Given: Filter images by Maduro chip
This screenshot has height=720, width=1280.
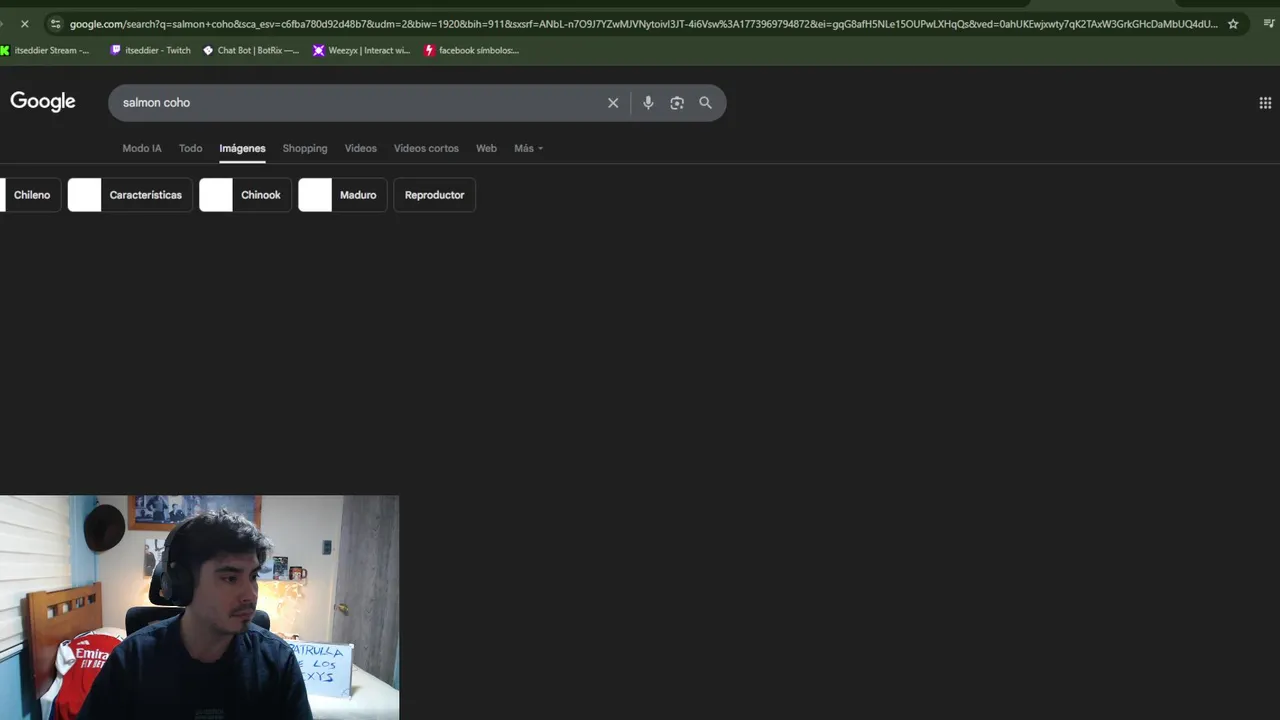Looking at the screenshot, I should pyautogui.click(x=342, y=195).
